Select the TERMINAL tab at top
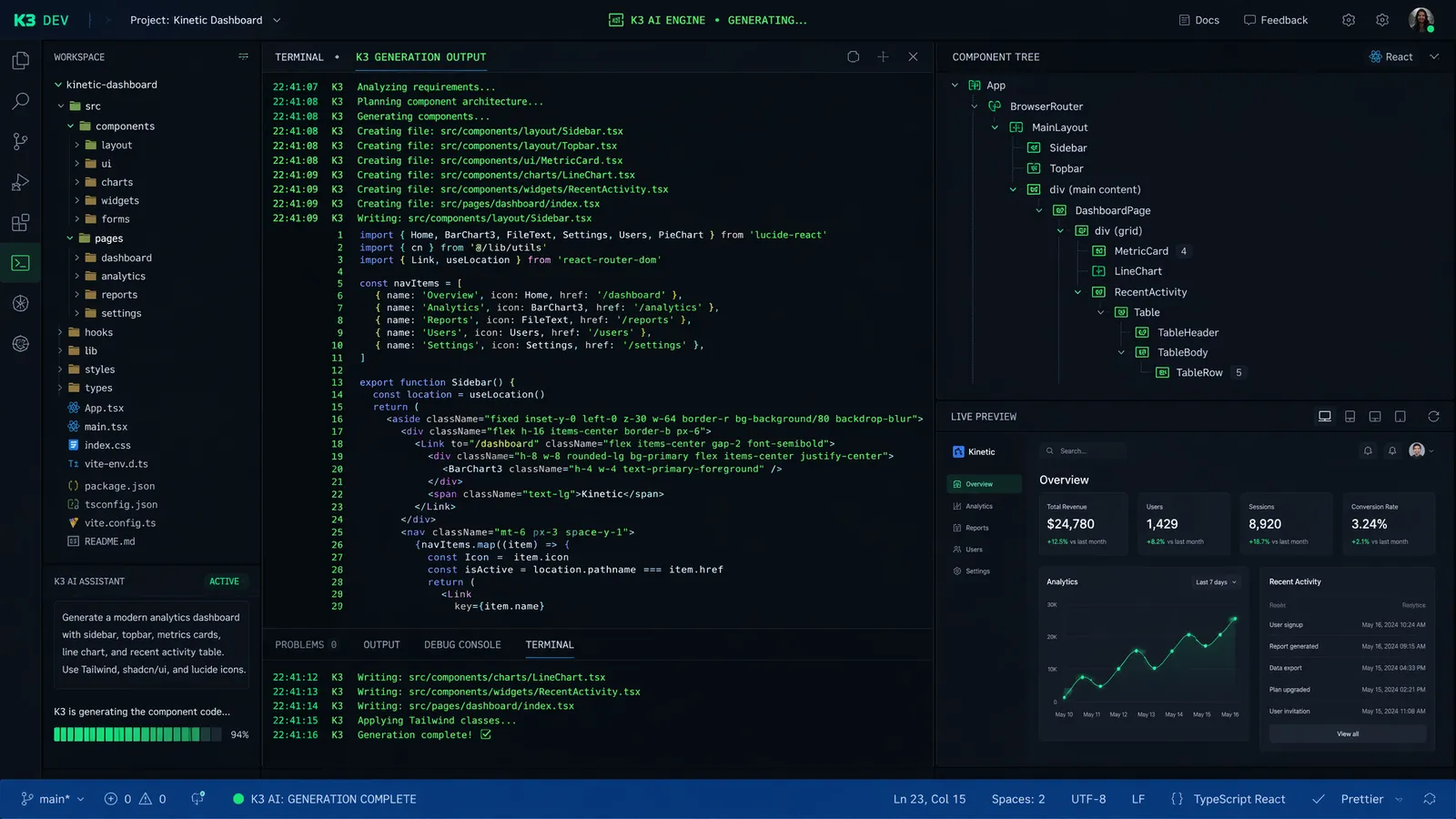Image resolution: width=1456 pixels, height=819 pixels. point(299,56)
